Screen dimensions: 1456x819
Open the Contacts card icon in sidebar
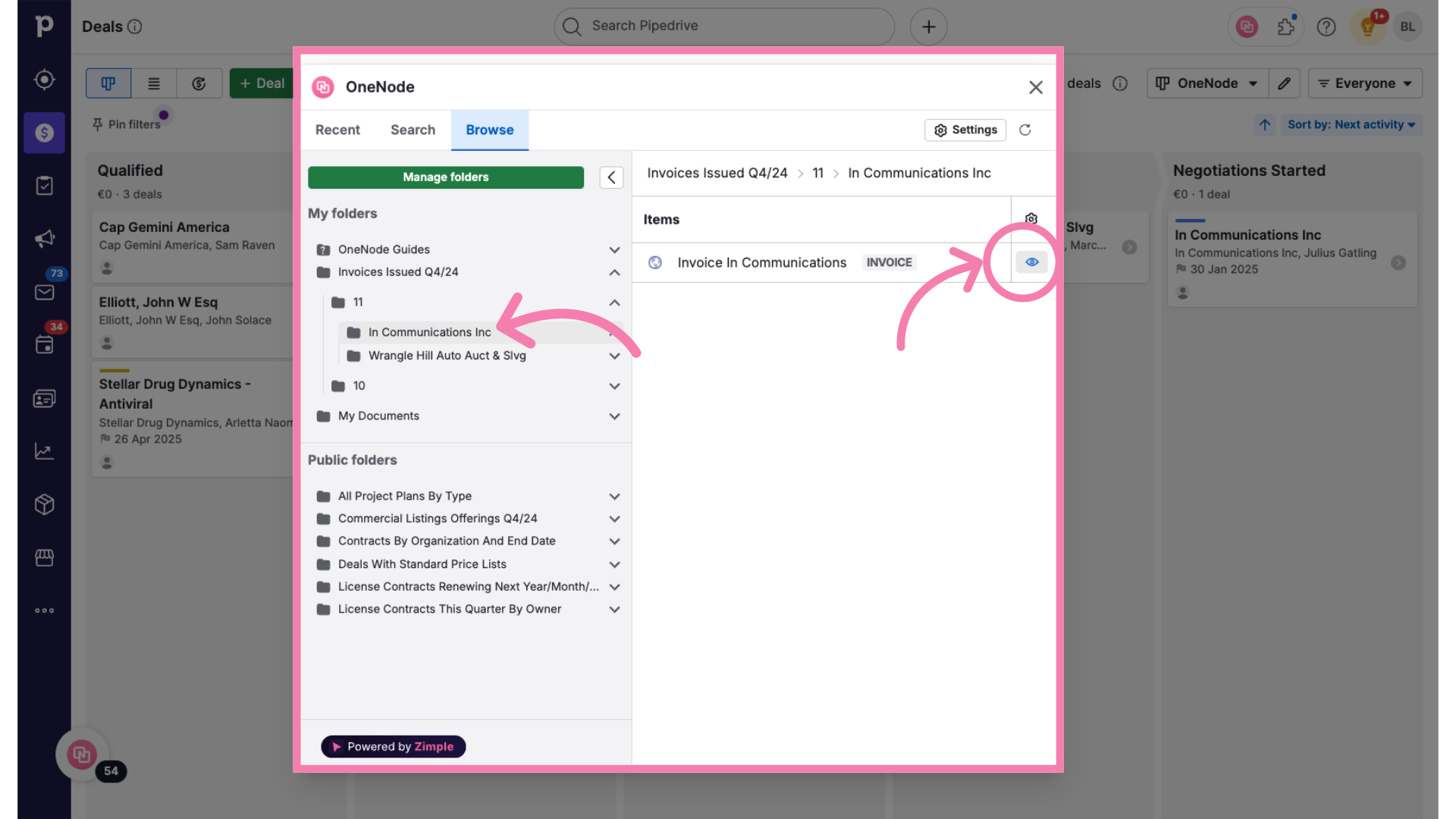tap(44, 398)
